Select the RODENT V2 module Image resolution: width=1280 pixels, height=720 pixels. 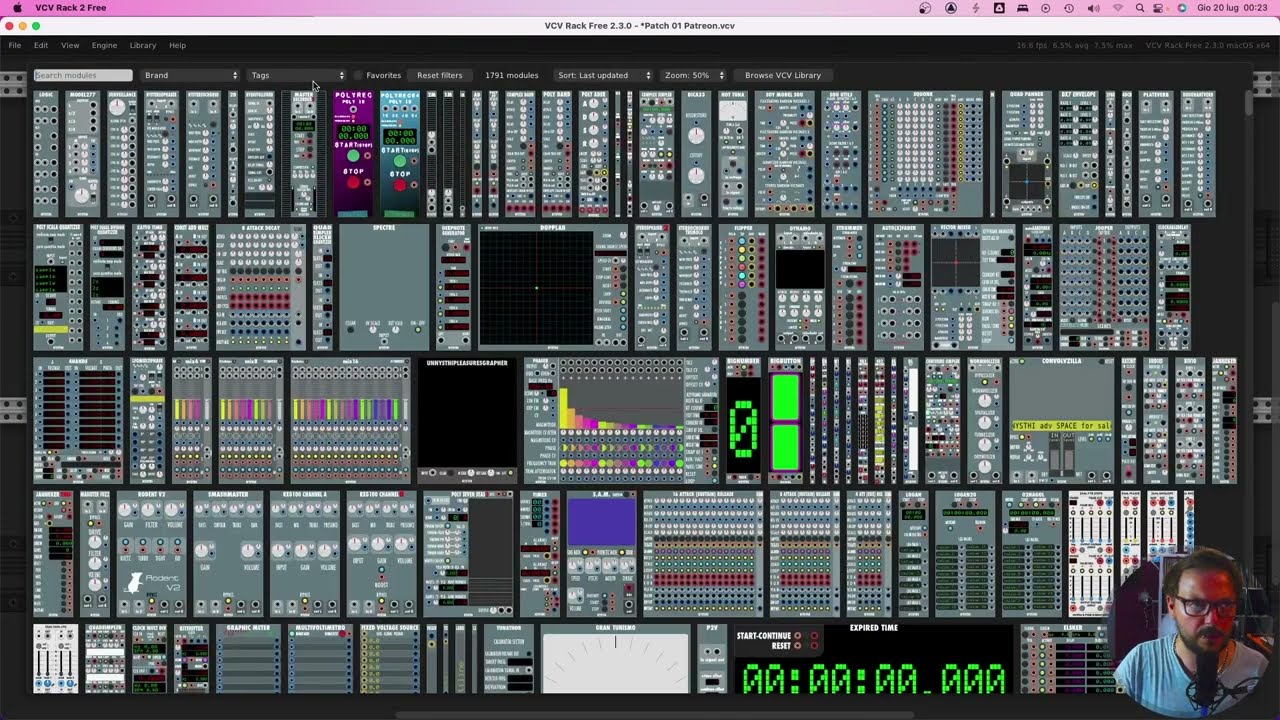point(152,553)
